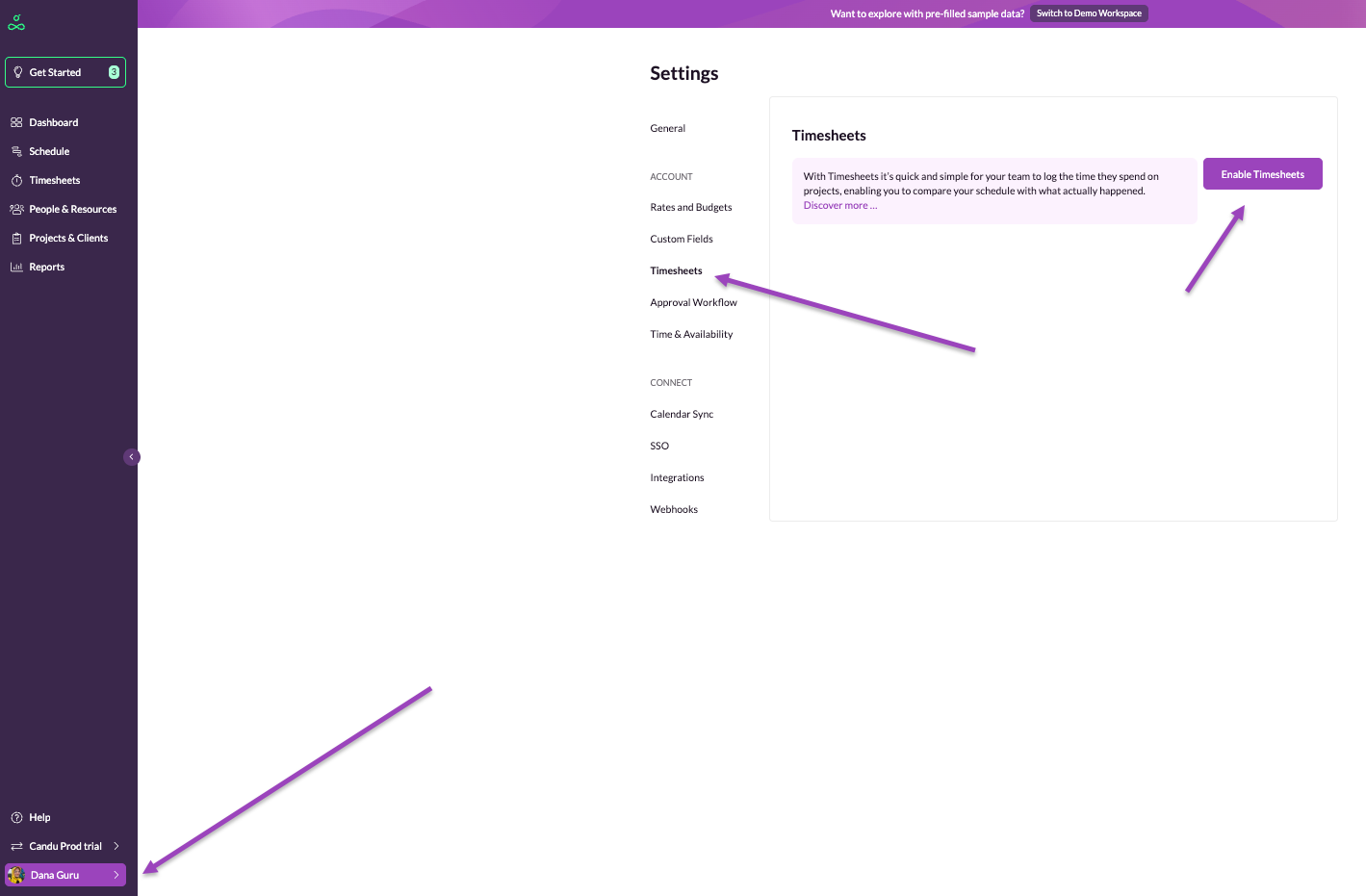Image resolution: width=1366 pixels, height=896 pixels.
Task: Click the app logo in sidebar
Action: [16, 23]
